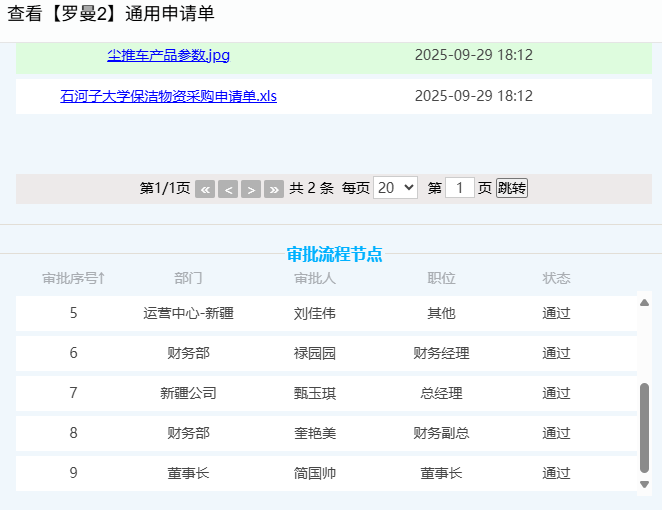Select approval row 7 甄玉琪
The height and width of the screenshot is (510, 662).
(x=315, y=393)
